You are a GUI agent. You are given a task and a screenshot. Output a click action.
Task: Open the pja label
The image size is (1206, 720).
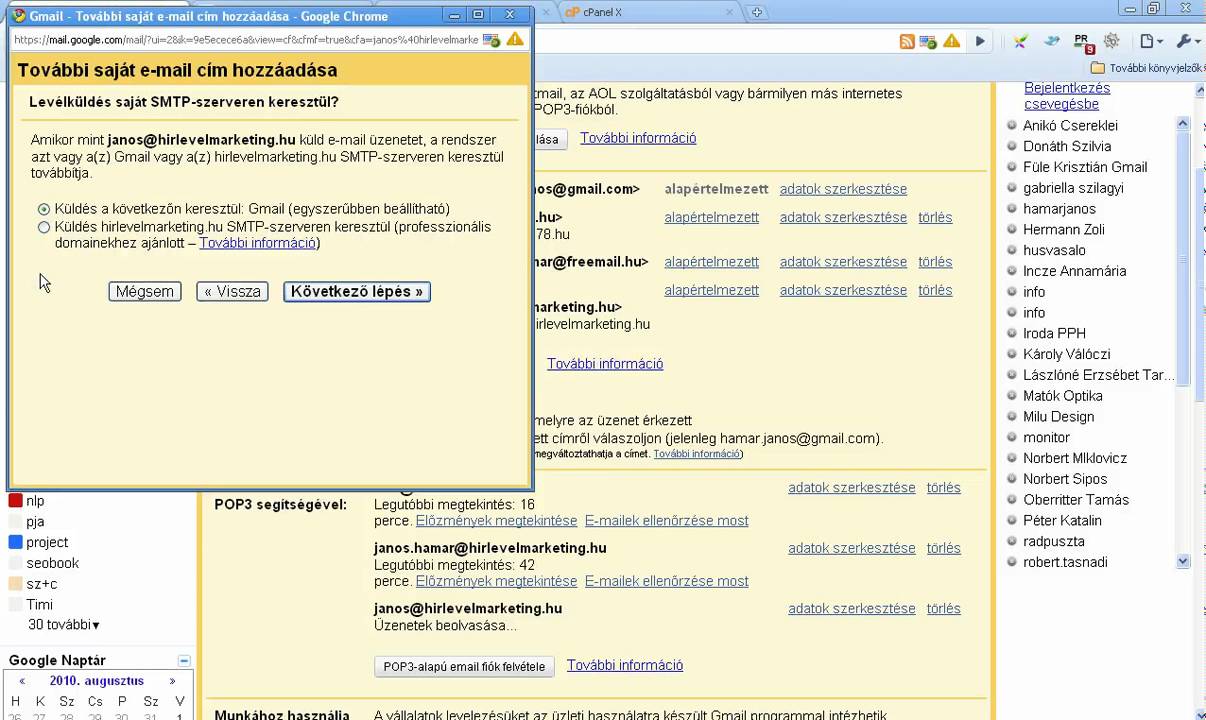[x=35, y=522]
